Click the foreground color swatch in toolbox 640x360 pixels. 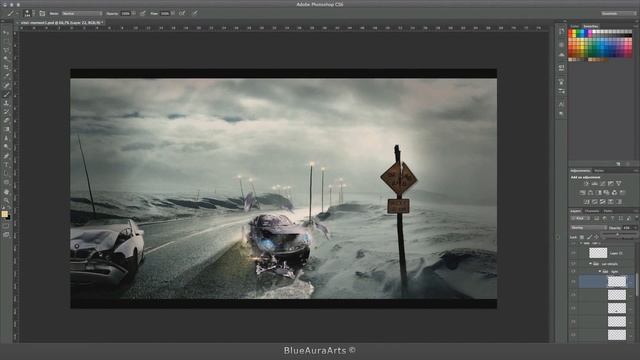pos(4,214)
